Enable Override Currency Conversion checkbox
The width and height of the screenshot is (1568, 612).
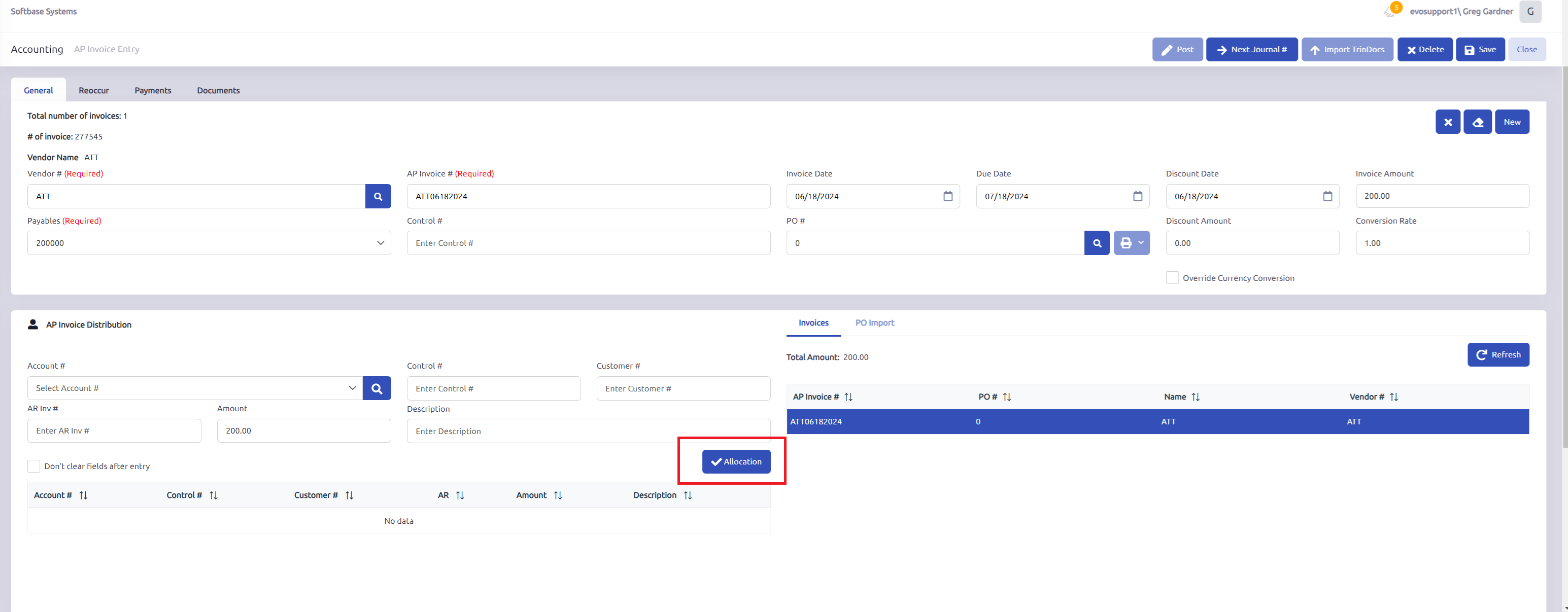pyautogui.click(x=1172, y=278)
